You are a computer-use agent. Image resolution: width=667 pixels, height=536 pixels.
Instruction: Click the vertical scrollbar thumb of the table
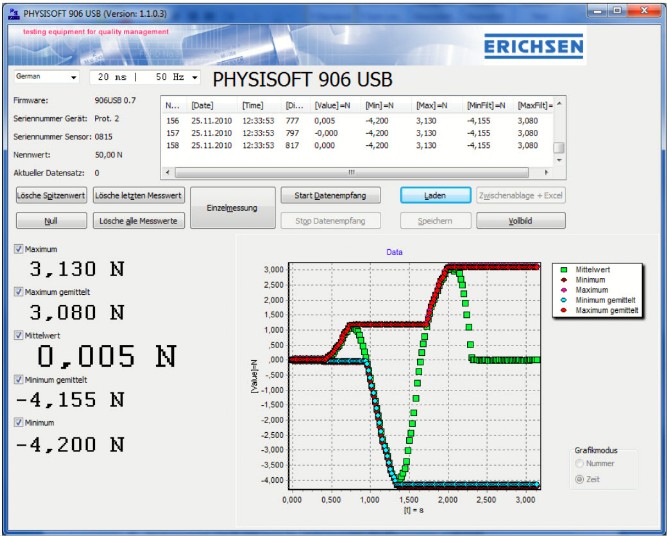[559, 148]
